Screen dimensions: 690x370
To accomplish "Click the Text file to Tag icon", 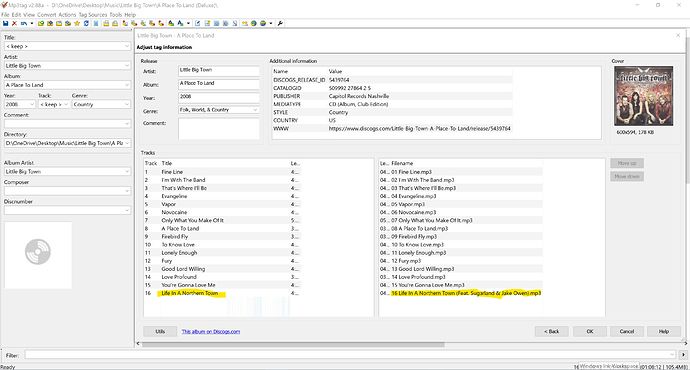I will pos(152,23).
